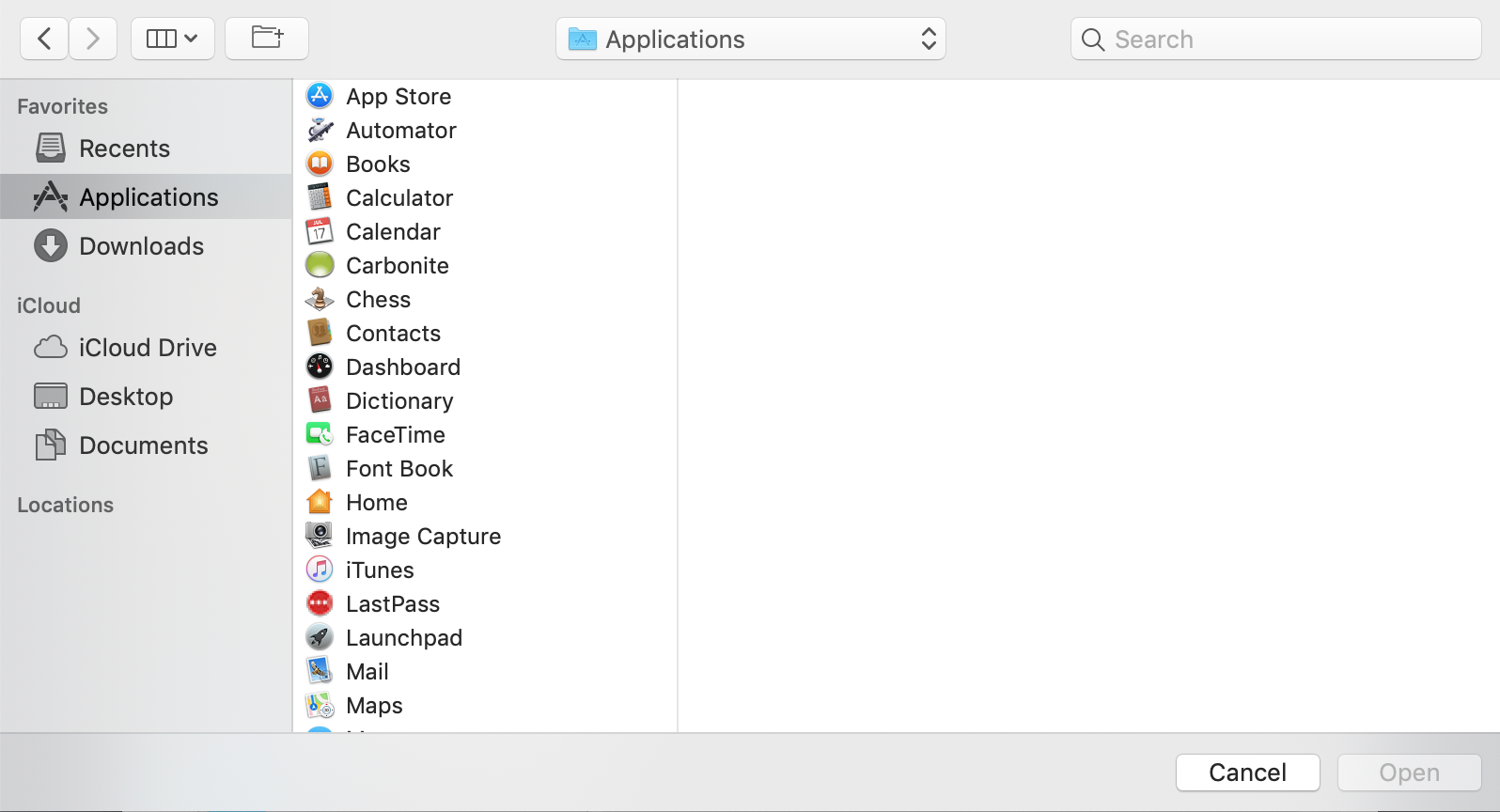
Task: Expand the Applications location popup menu
Action: pyautogui.click(x=750, y=39)
